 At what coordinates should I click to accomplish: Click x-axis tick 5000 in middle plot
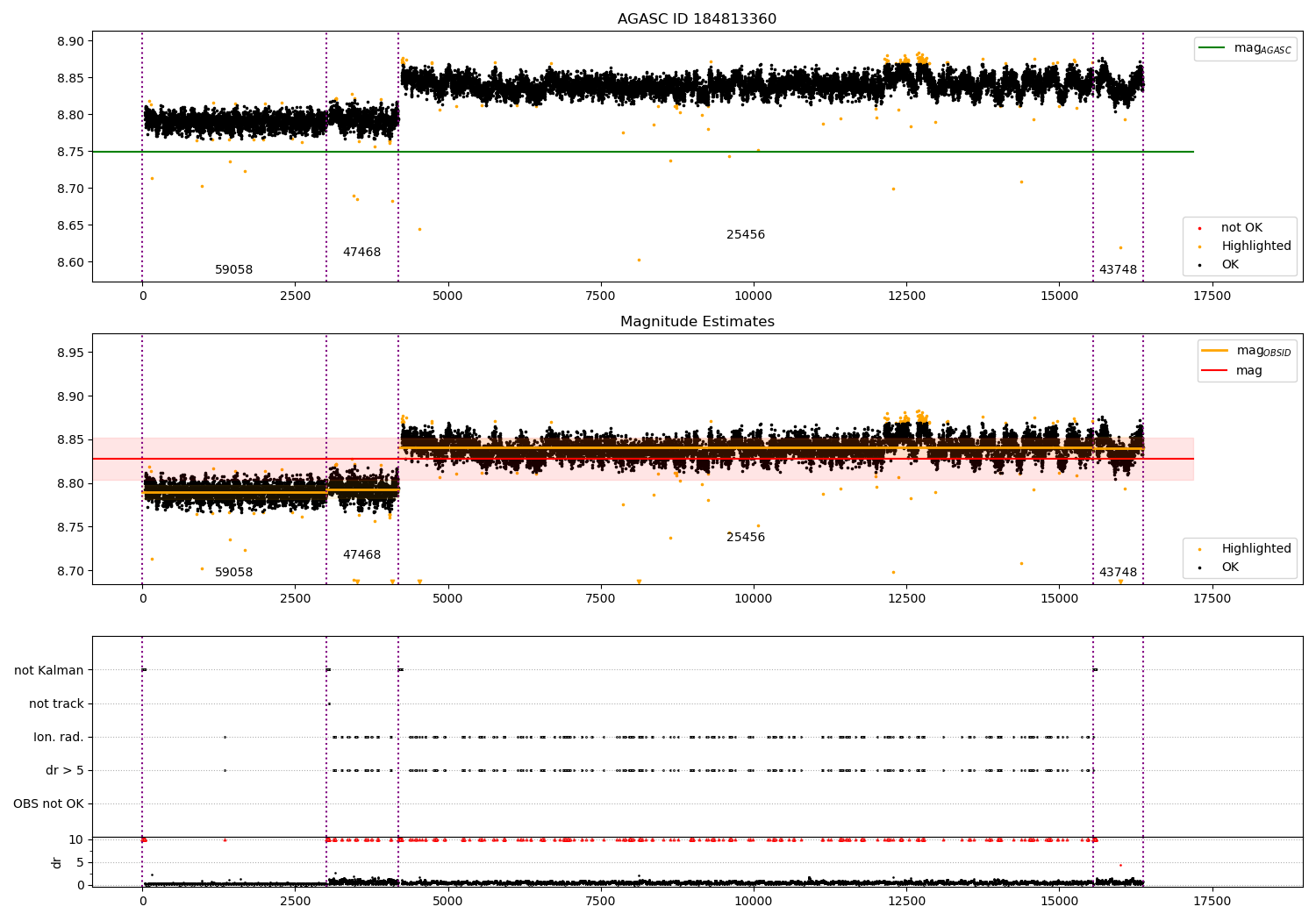447,599
